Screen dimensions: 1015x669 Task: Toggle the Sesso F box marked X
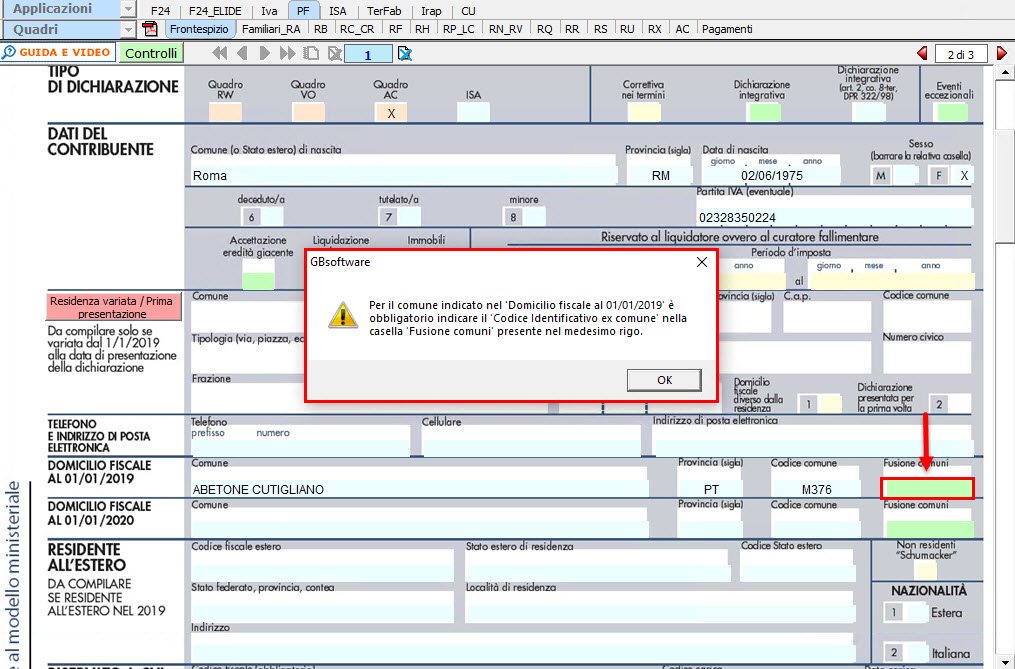pyautogui.click(x=964, y=176)
